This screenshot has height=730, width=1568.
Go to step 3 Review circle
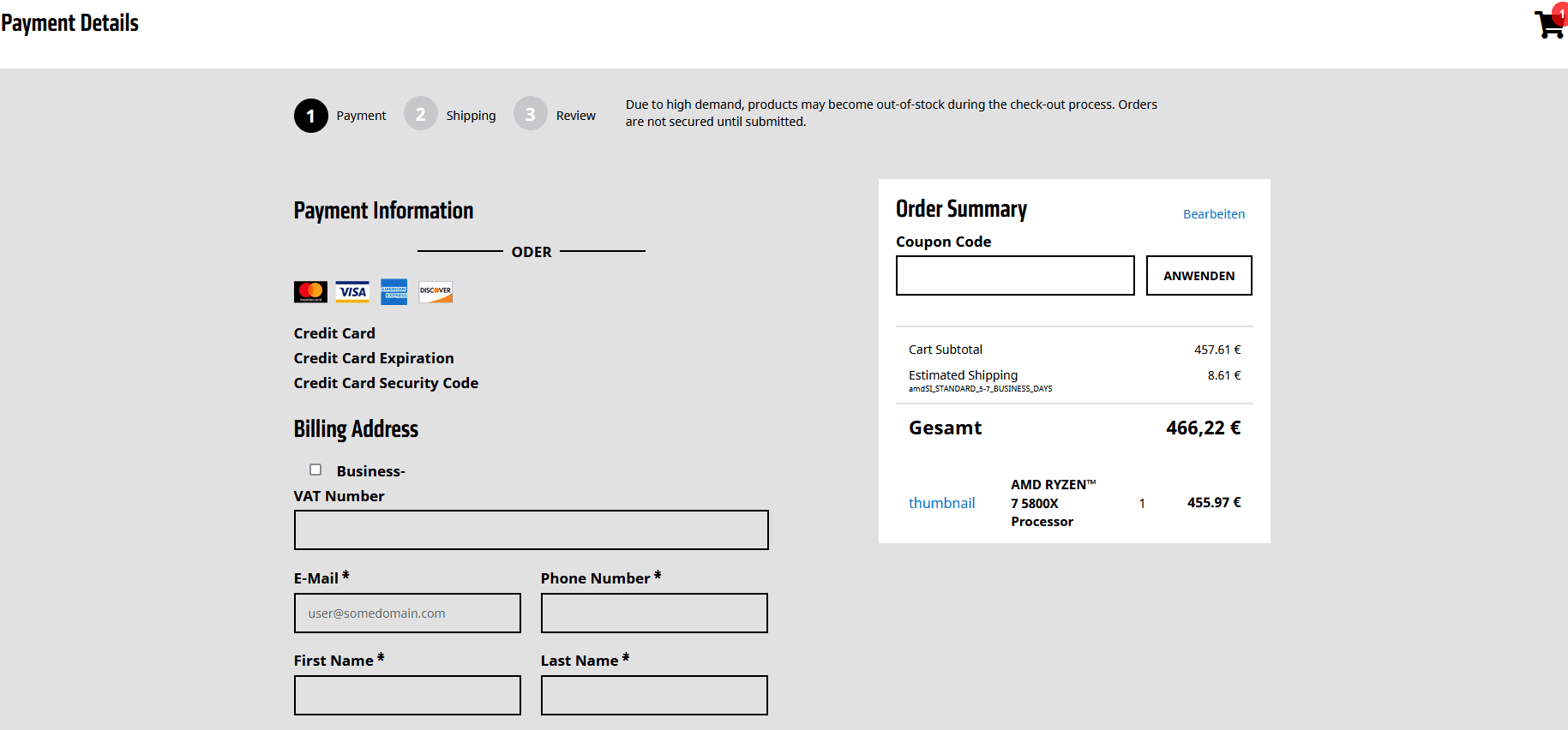tap(530, 114)
